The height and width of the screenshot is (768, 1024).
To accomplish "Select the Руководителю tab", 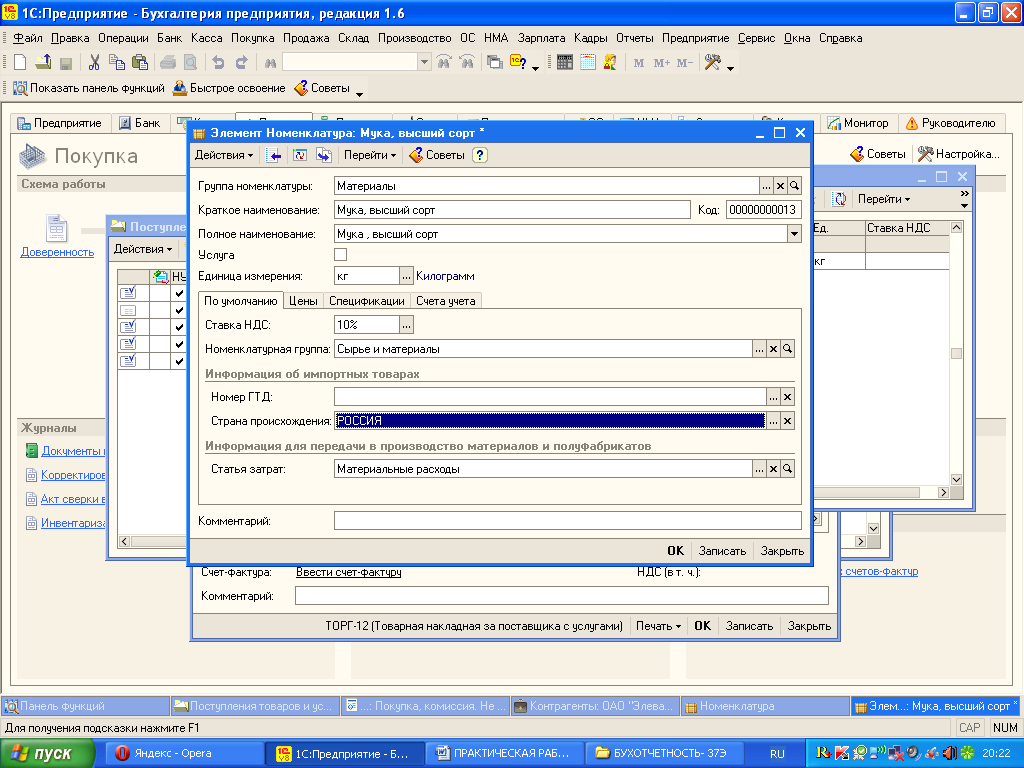I will (x=950, y=123).
